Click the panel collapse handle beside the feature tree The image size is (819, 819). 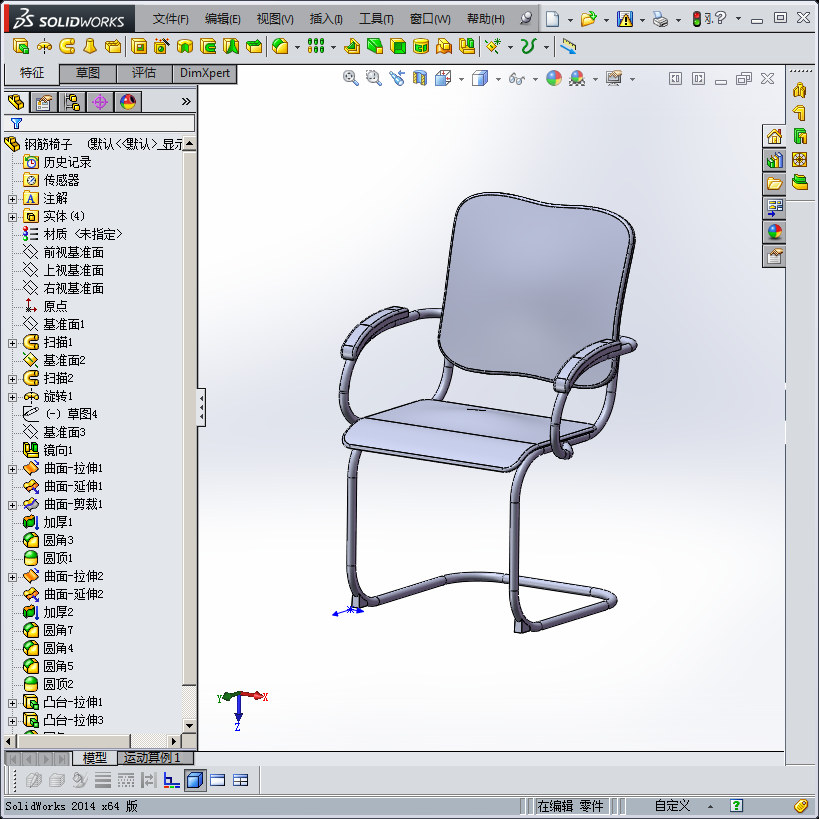coord(202,407)
